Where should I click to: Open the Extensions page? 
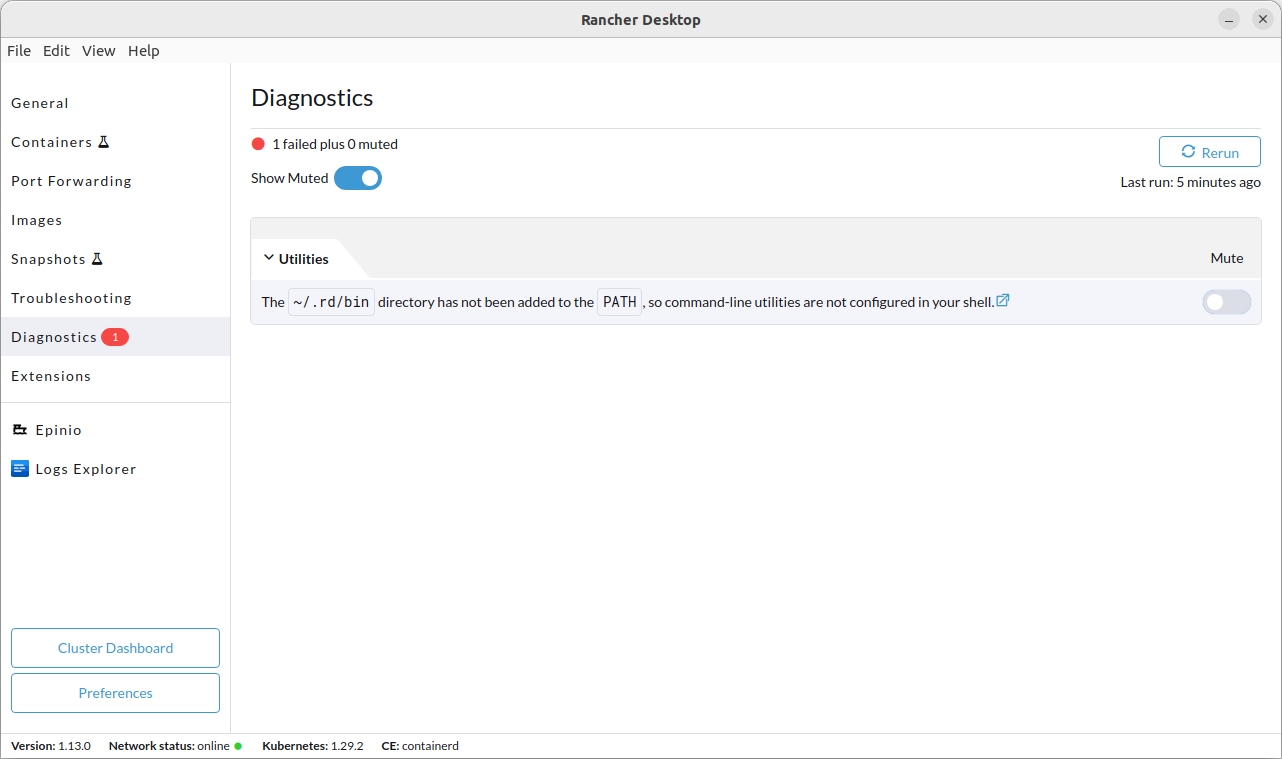[115, 376]
